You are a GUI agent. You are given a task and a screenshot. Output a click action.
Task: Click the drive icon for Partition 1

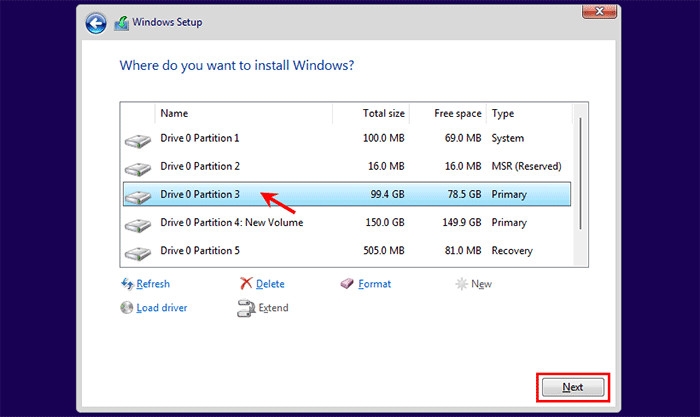click(138, 141)
